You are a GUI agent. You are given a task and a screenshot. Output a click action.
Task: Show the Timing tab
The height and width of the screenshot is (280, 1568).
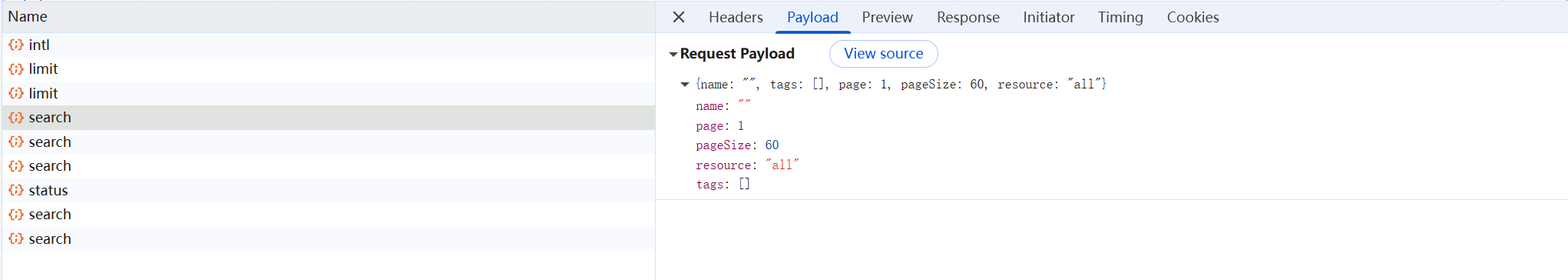(1120, 17)
